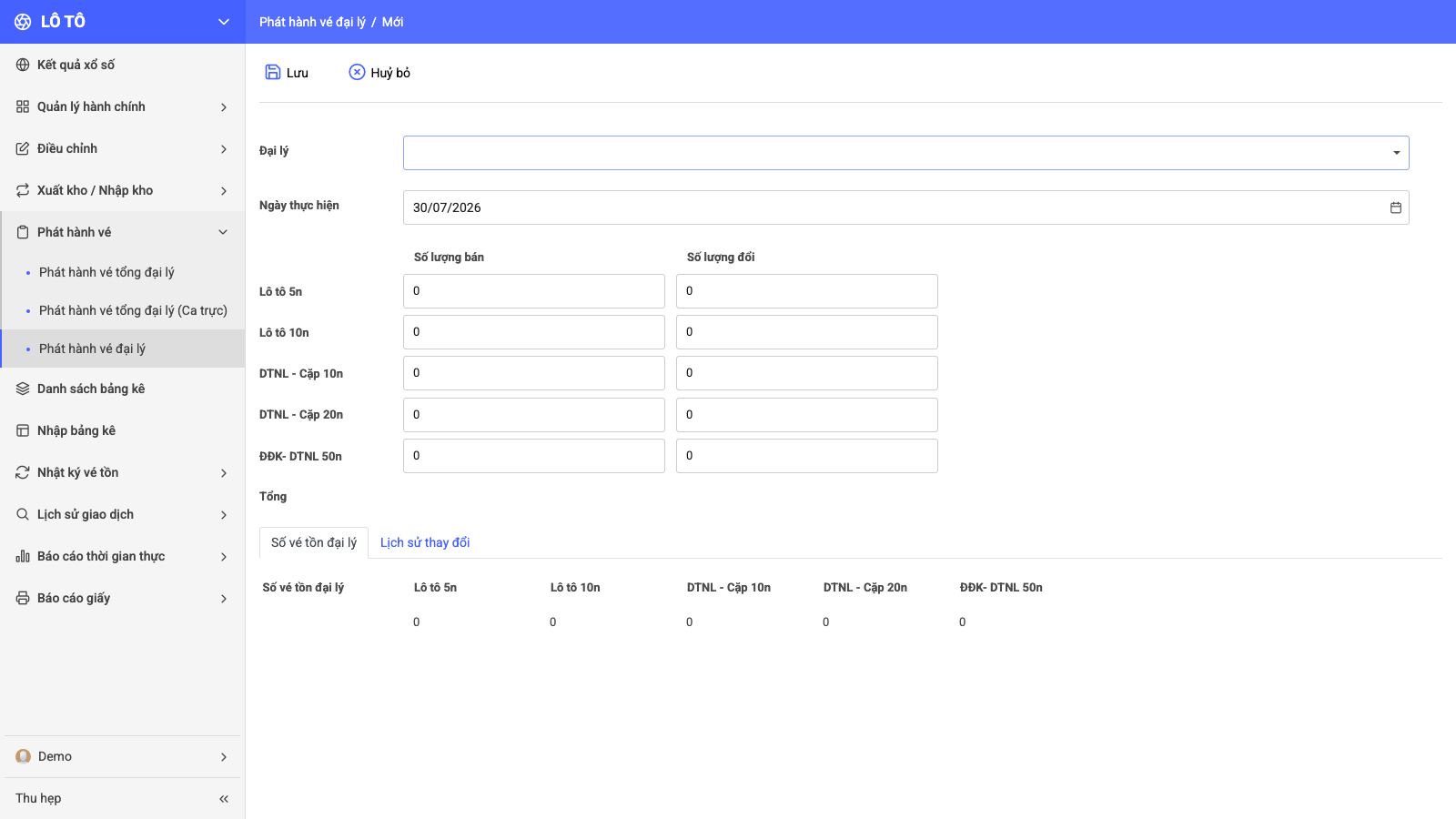Click ĐĐK- DTNL 50n Số lượng bán field
Screen dimensions: 1456x819
pyautogui.click(x=534, y=456)
